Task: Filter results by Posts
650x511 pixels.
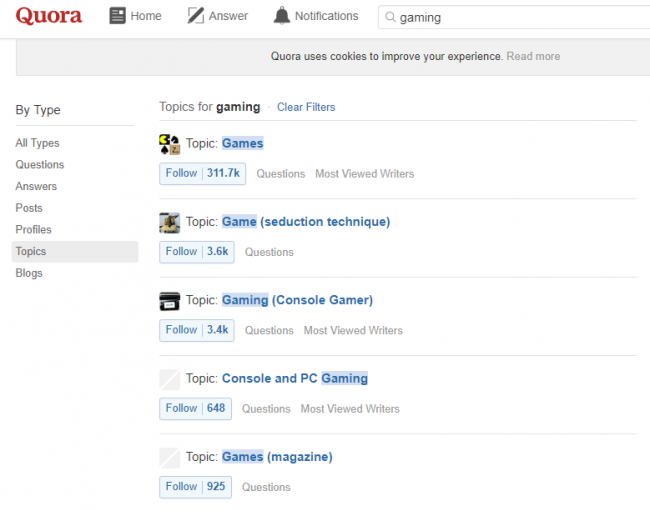Action: pos(29,208)
